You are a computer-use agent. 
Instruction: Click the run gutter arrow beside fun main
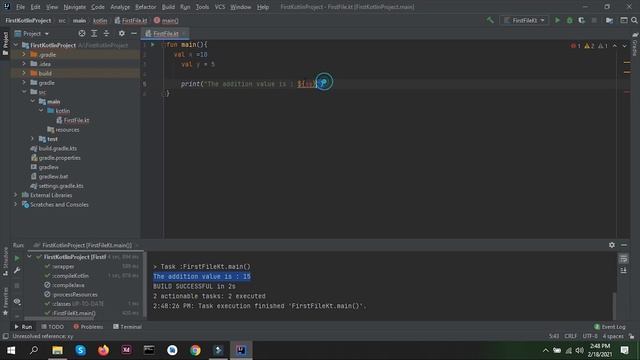[x=153, y=44]
